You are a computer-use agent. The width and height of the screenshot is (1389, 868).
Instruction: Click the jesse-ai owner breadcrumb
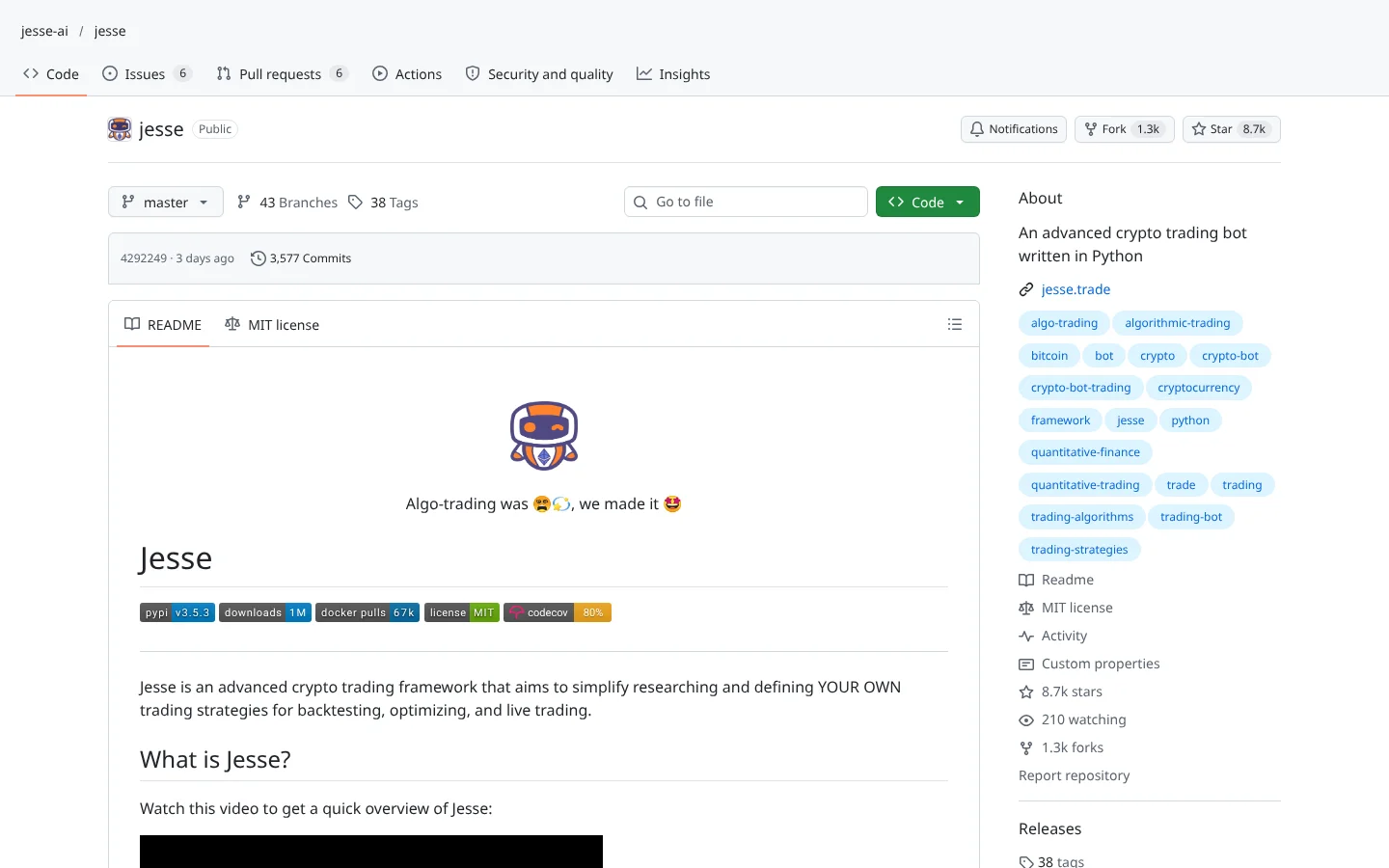[x=44, y=31]
